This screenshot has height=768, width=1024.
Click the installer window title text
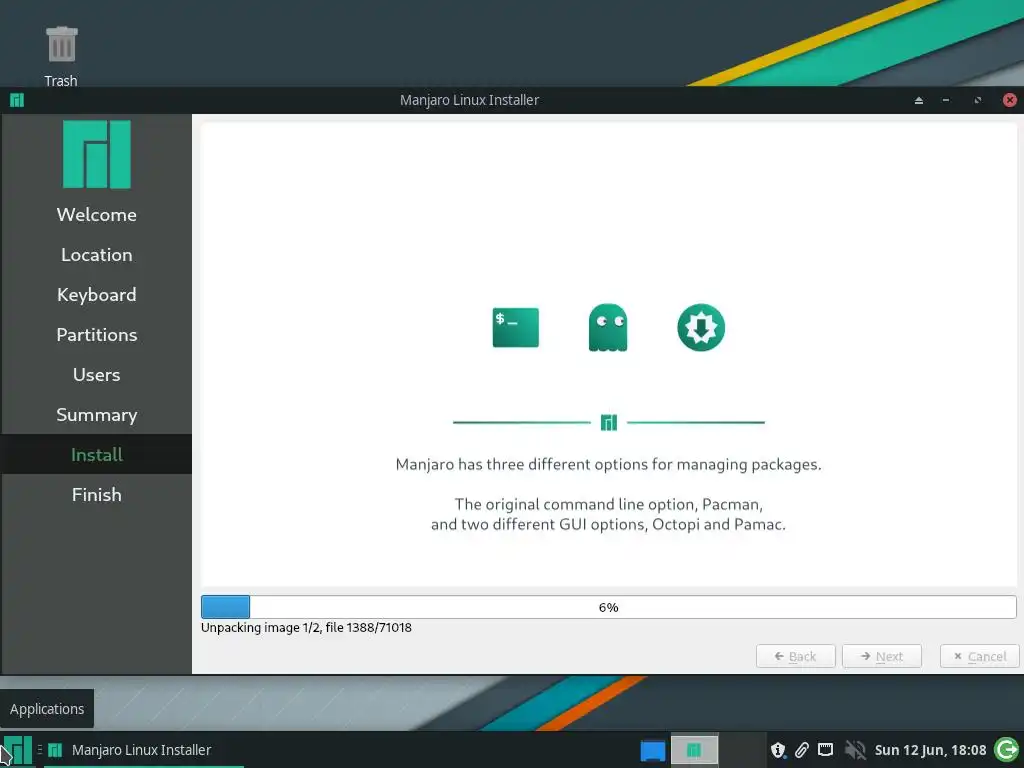point(470,100)
